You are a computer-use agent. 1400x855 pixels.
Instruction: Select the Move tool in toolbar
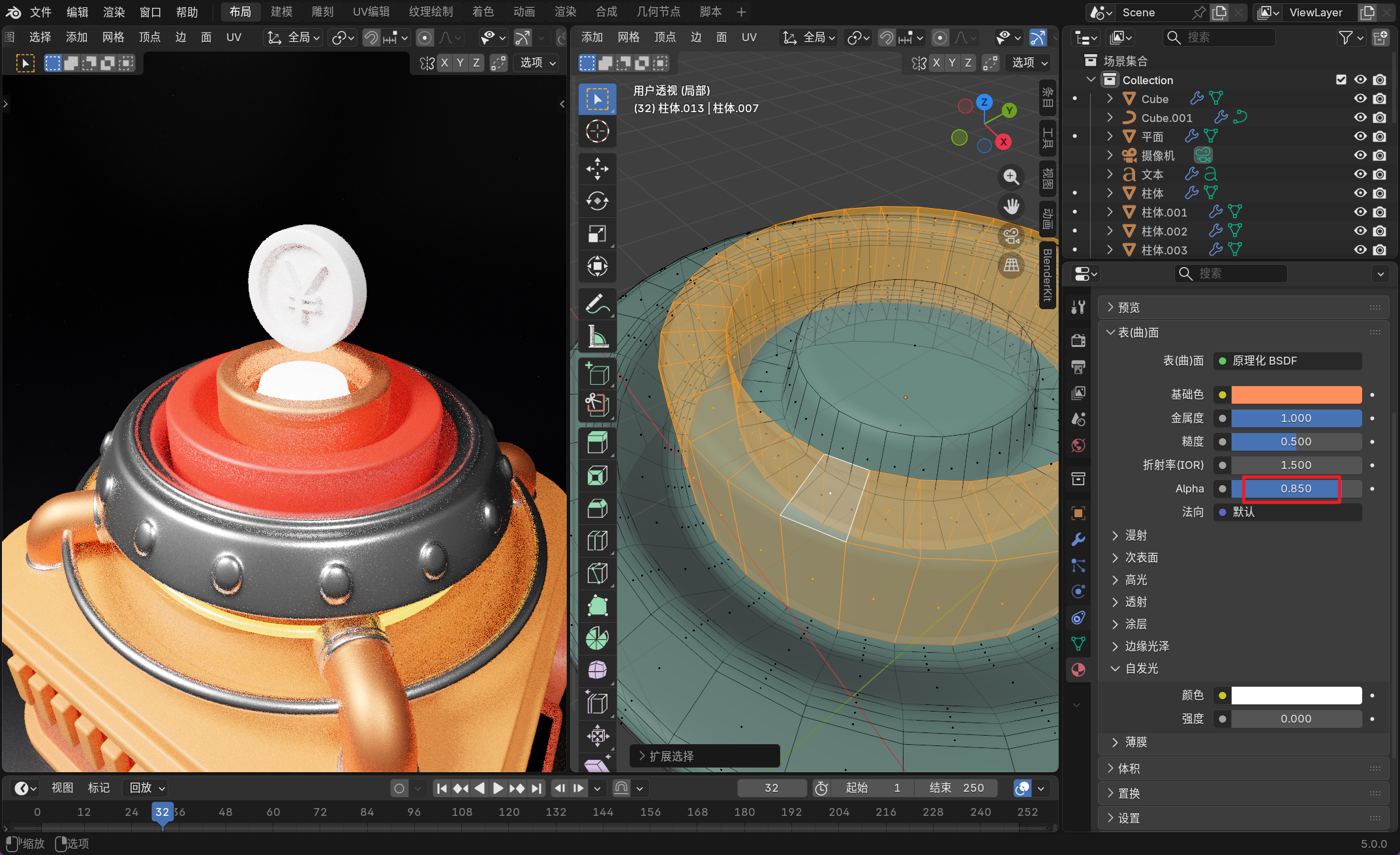coord(597,168)
